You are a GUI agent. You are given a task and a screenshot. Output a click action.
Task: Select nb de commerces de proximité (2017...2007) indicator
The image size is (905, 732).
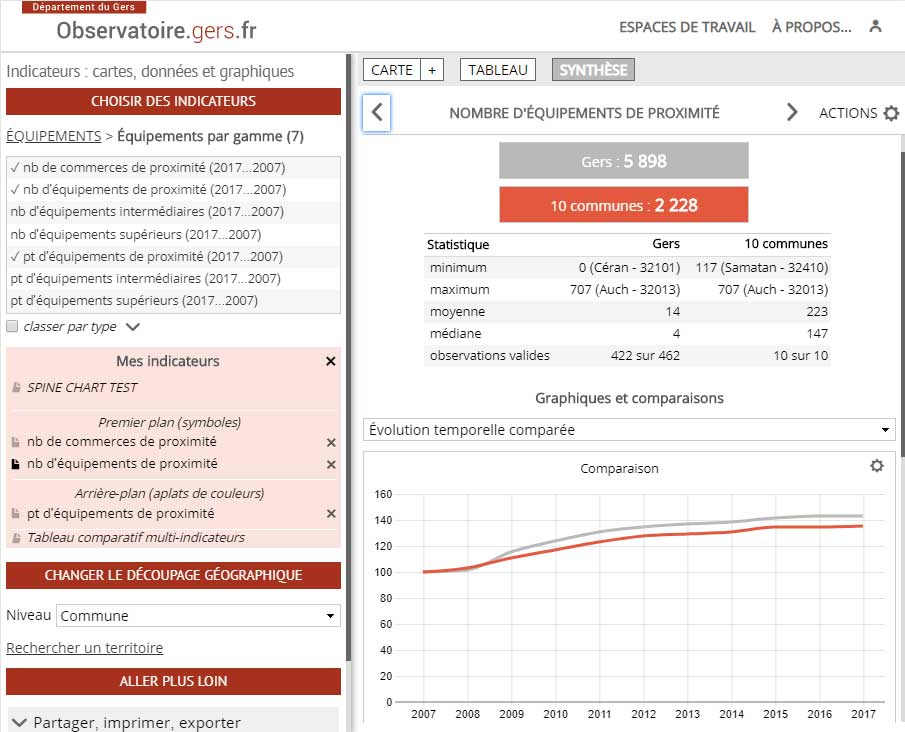(173, 167)
